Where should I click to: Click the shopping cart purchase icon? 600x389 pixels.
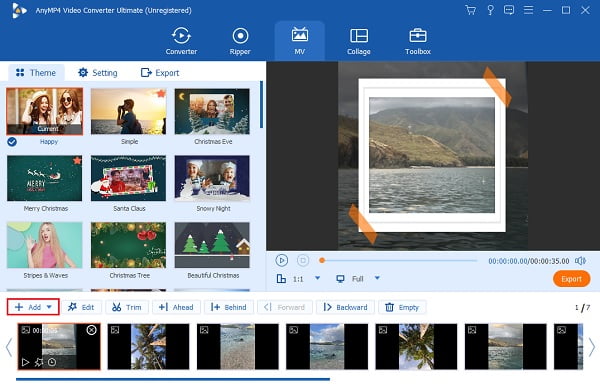[x=470, y=10]
